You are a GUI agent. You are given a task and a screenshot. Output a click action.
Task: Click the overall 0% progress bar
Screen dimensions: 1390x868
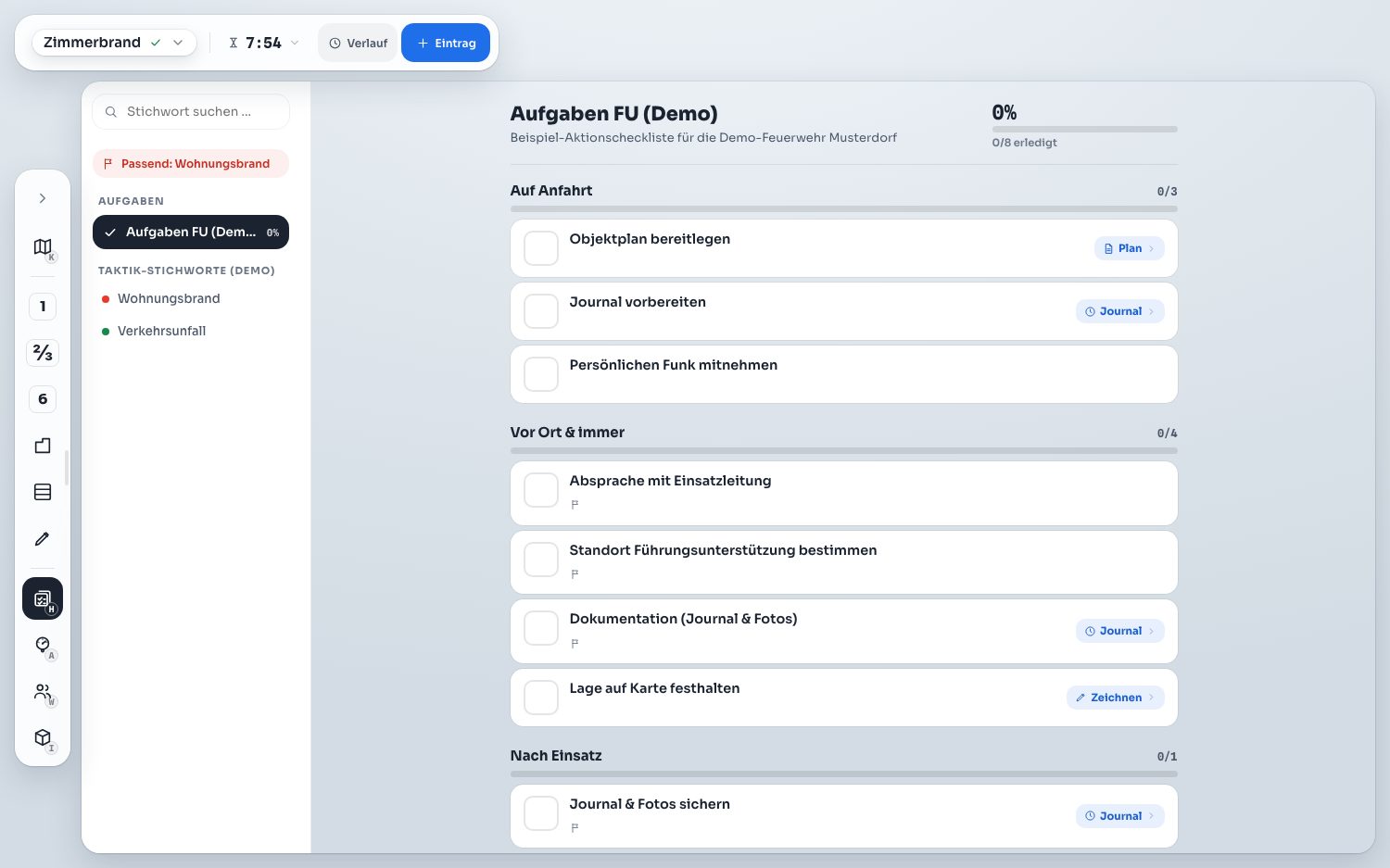point(1084,129)
